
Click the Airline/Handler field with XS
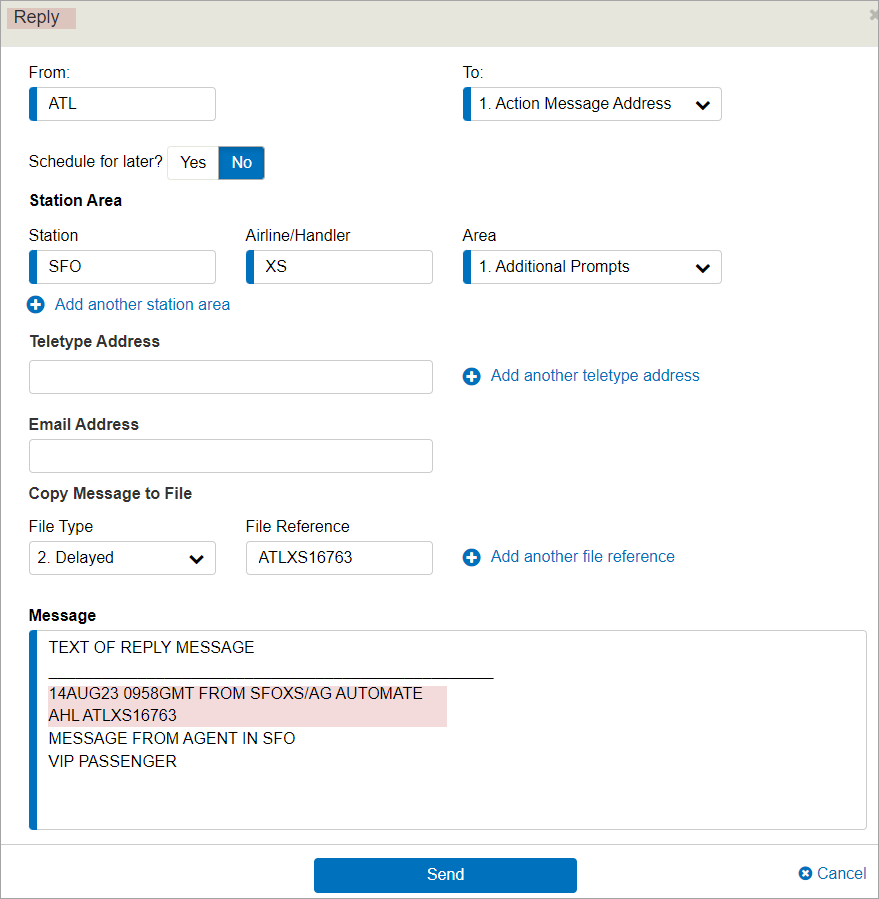tap(339, 267)
